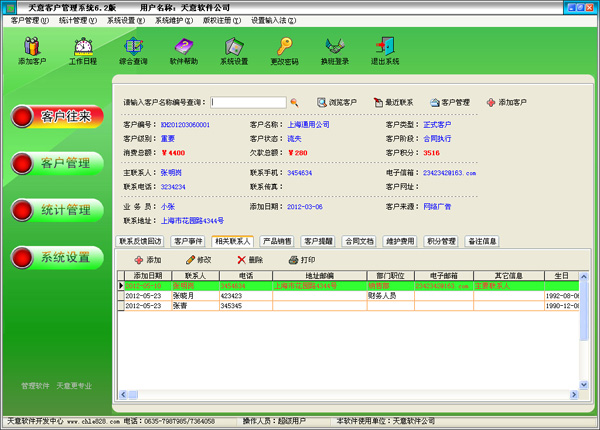Click the search magnifier next to query box
This screenshot has width=600, height=430.
tap(294, 102)
